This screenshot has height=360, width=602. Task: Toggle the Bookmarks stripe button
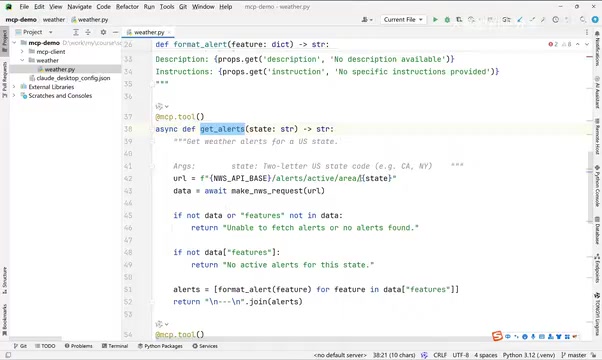tap(5, 320)
